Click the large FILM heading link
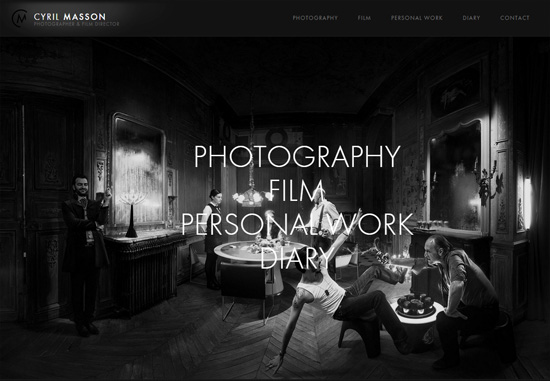 click(297, 191)
